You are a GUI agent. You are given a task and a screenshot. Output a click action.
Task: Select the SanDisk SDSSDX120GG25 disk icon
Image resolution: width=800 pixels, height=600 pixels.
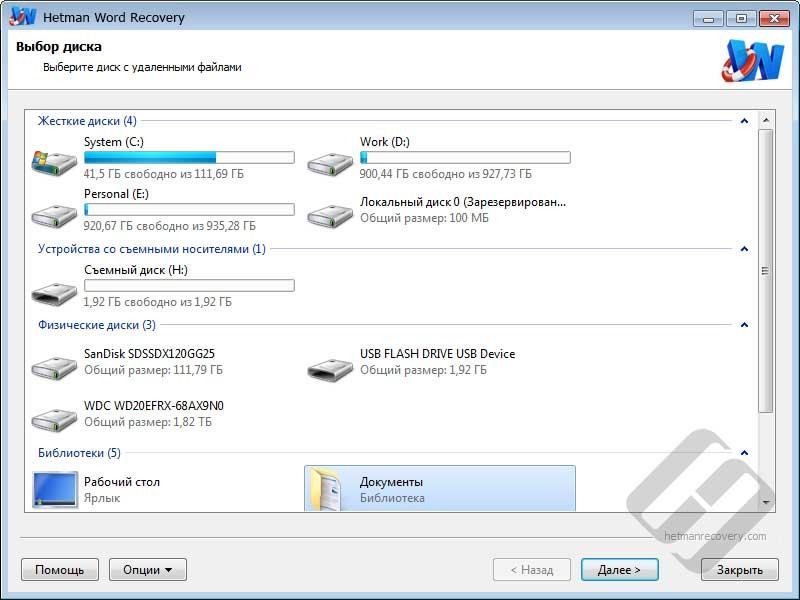coord(54,367)
